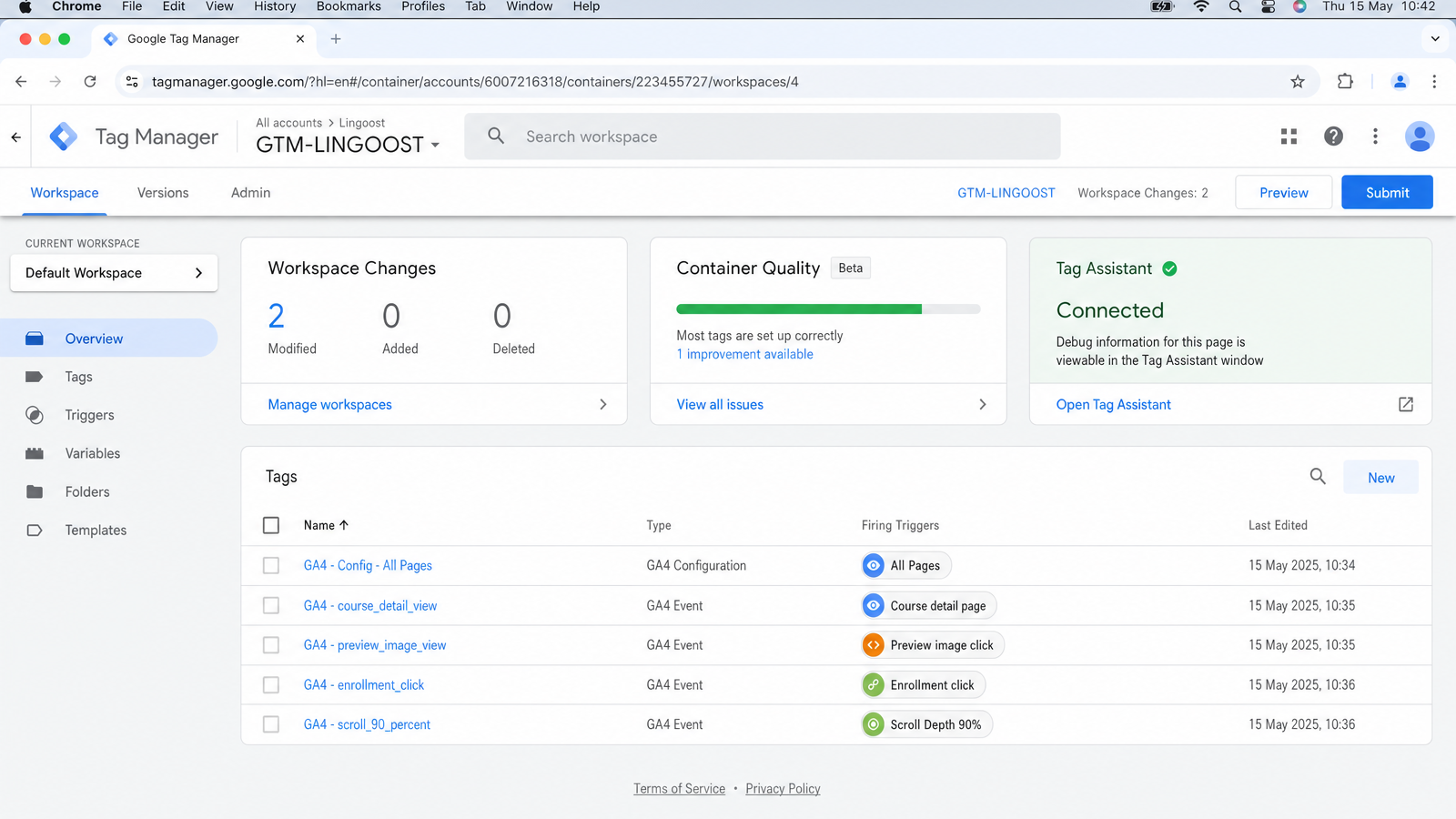Open the Chrome profile icon in toolbar

[x=1400, y=81]
